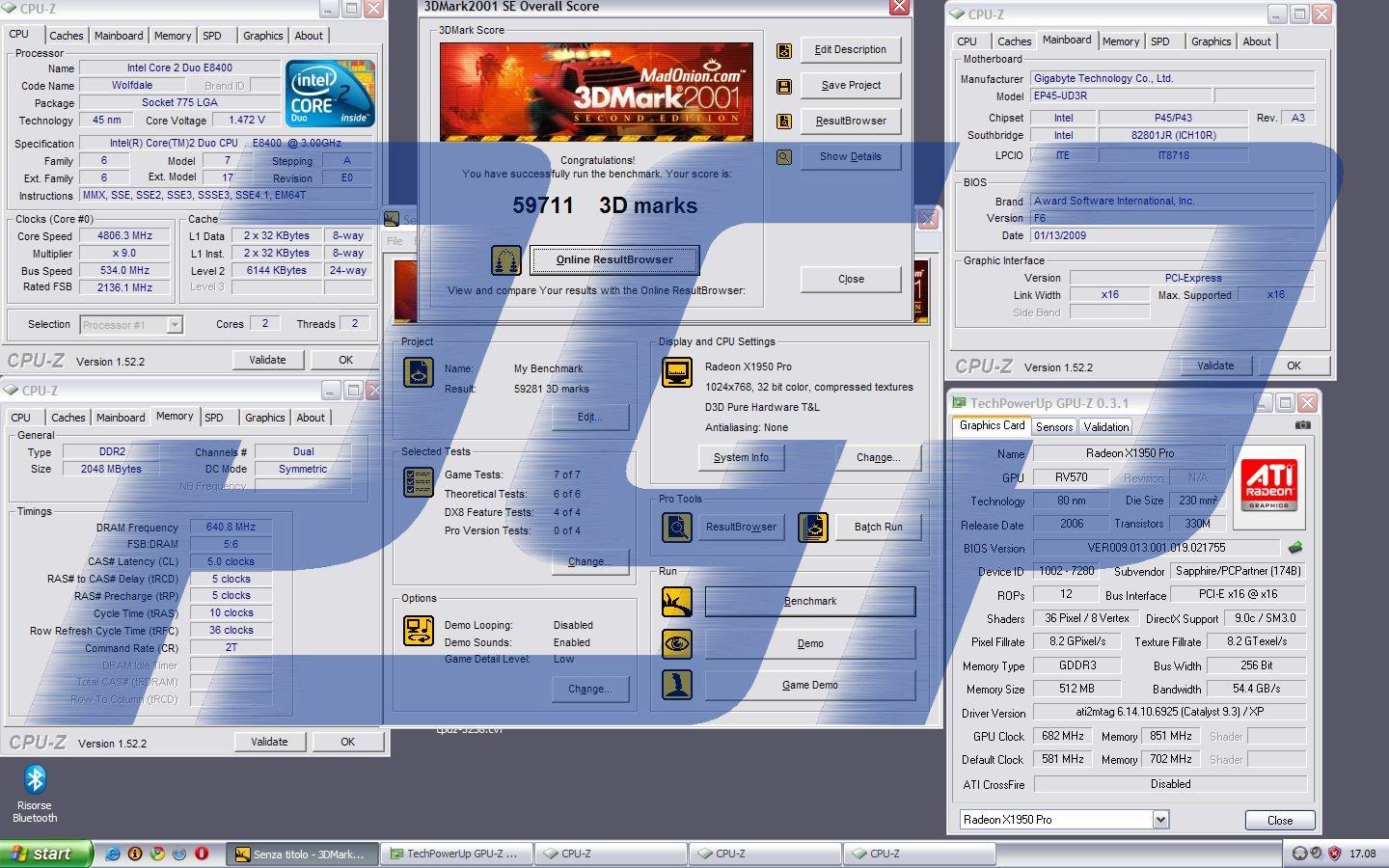Select Senza titolo - 3DMark taskbar button

coord(304,854)
